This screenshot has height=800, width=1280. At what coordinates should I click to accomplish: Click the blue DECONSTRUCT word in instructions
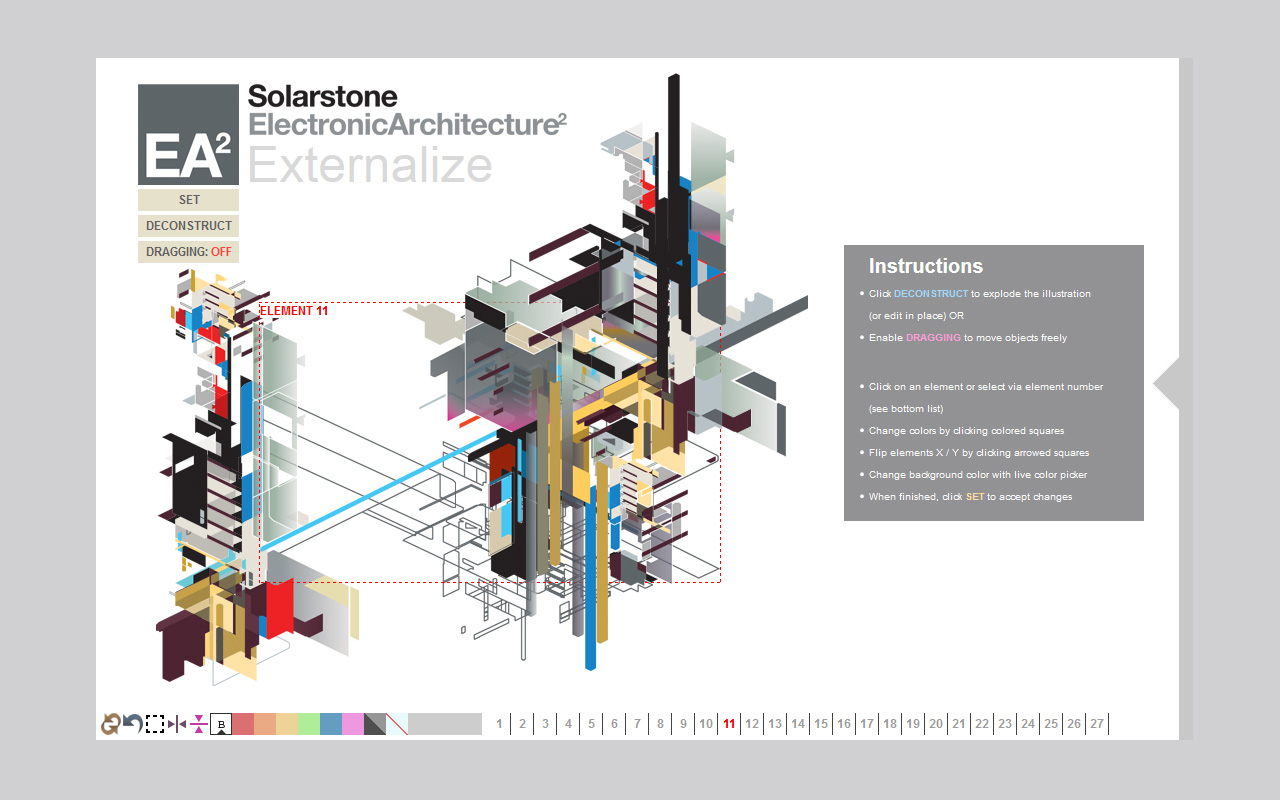[931, 294]
